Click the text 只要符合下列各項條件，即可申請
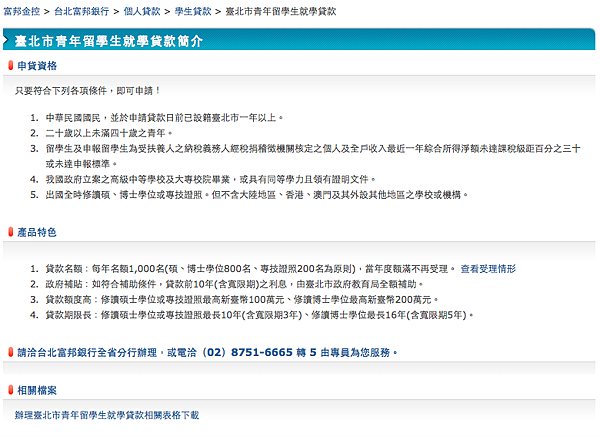The width and height of the screenshot is (600, 437). click(88, 91)
